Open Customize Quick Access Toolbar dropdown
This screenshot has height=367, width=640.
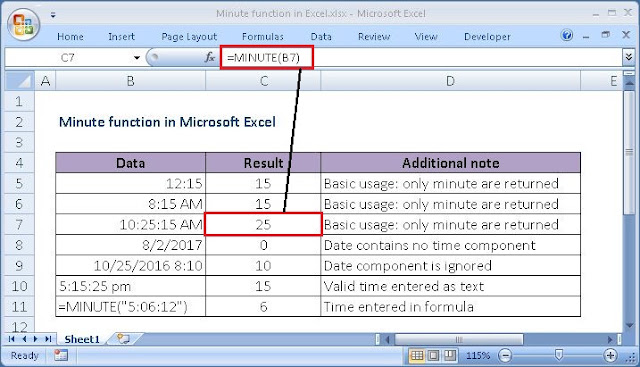click(53, 15)
